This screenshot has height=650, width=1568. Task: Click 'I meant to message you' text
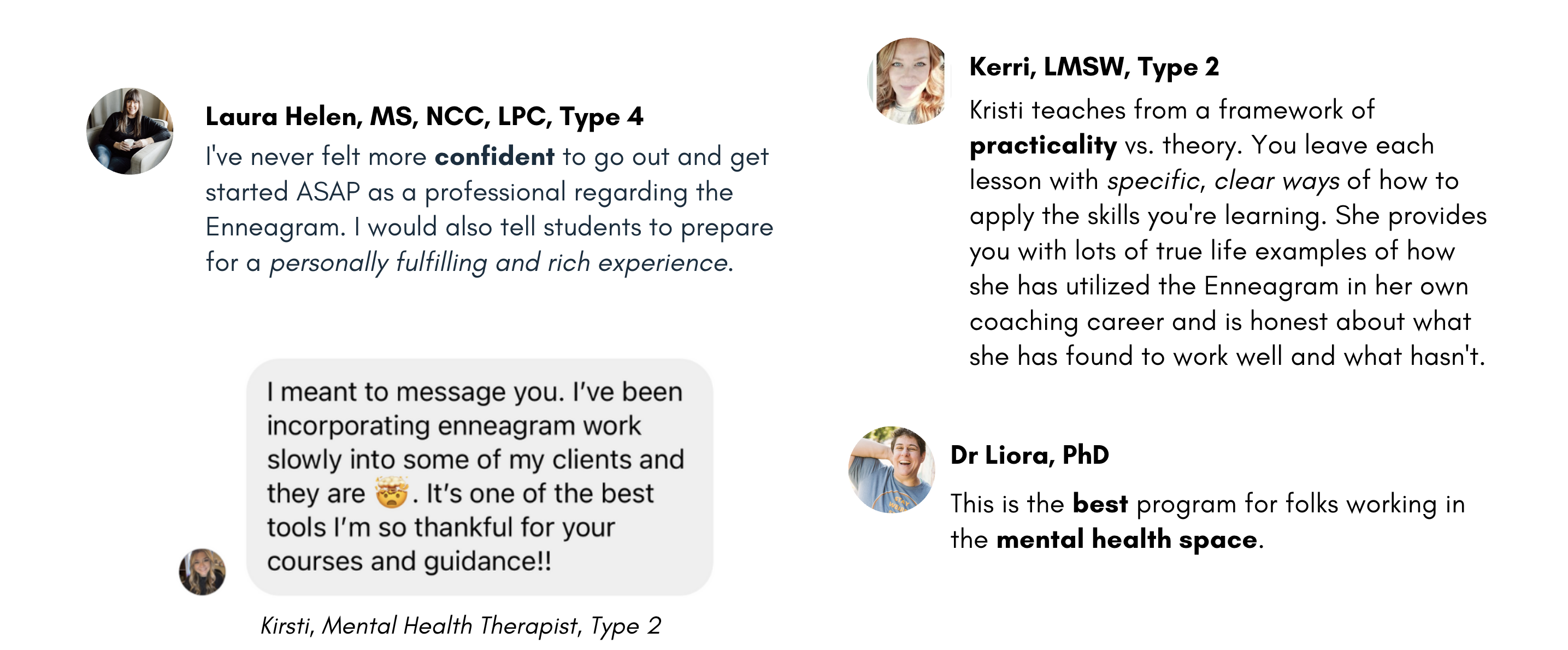pos(414,391)
